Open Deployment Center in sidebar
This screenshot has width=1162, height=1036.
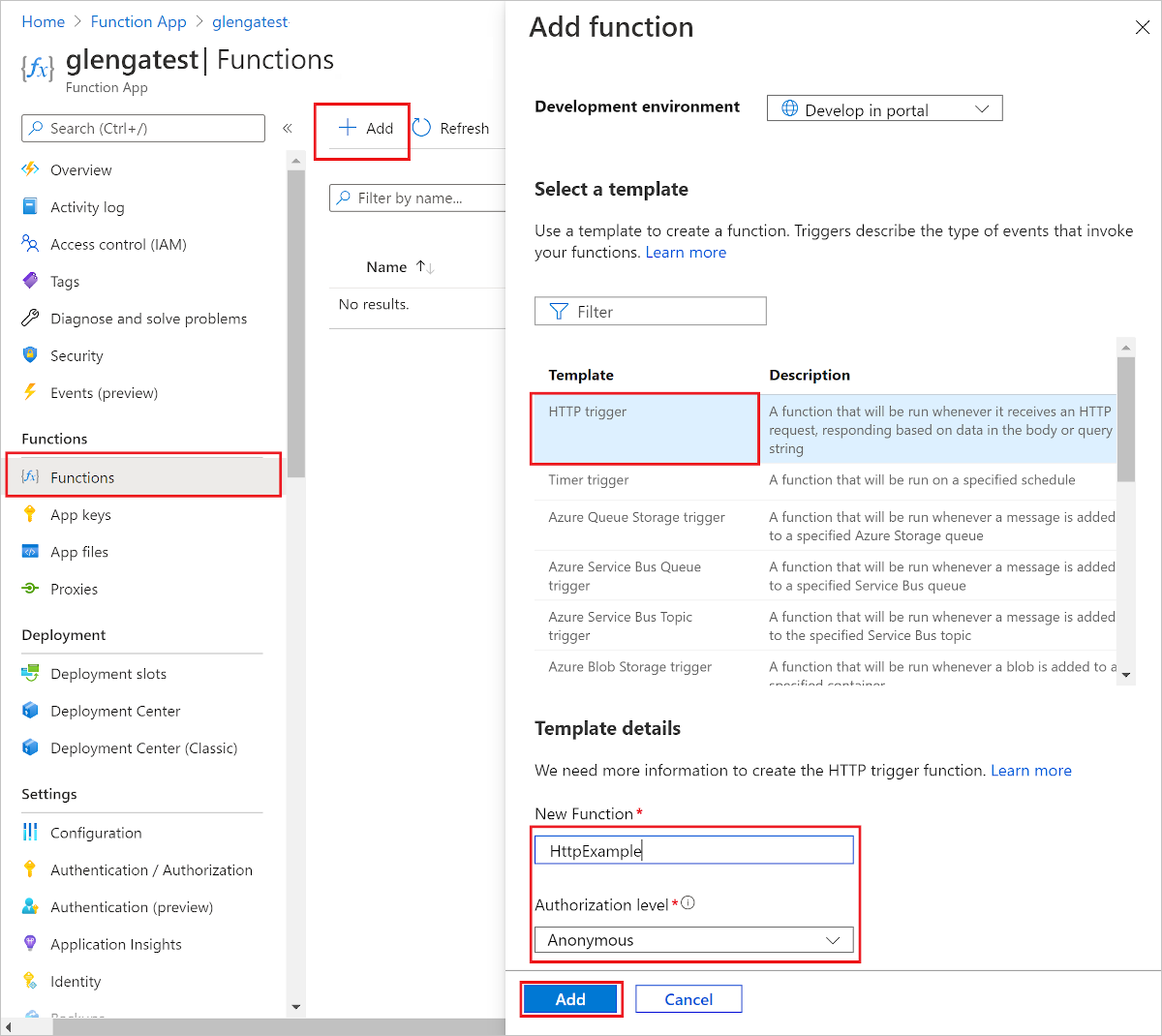[115, 711]
